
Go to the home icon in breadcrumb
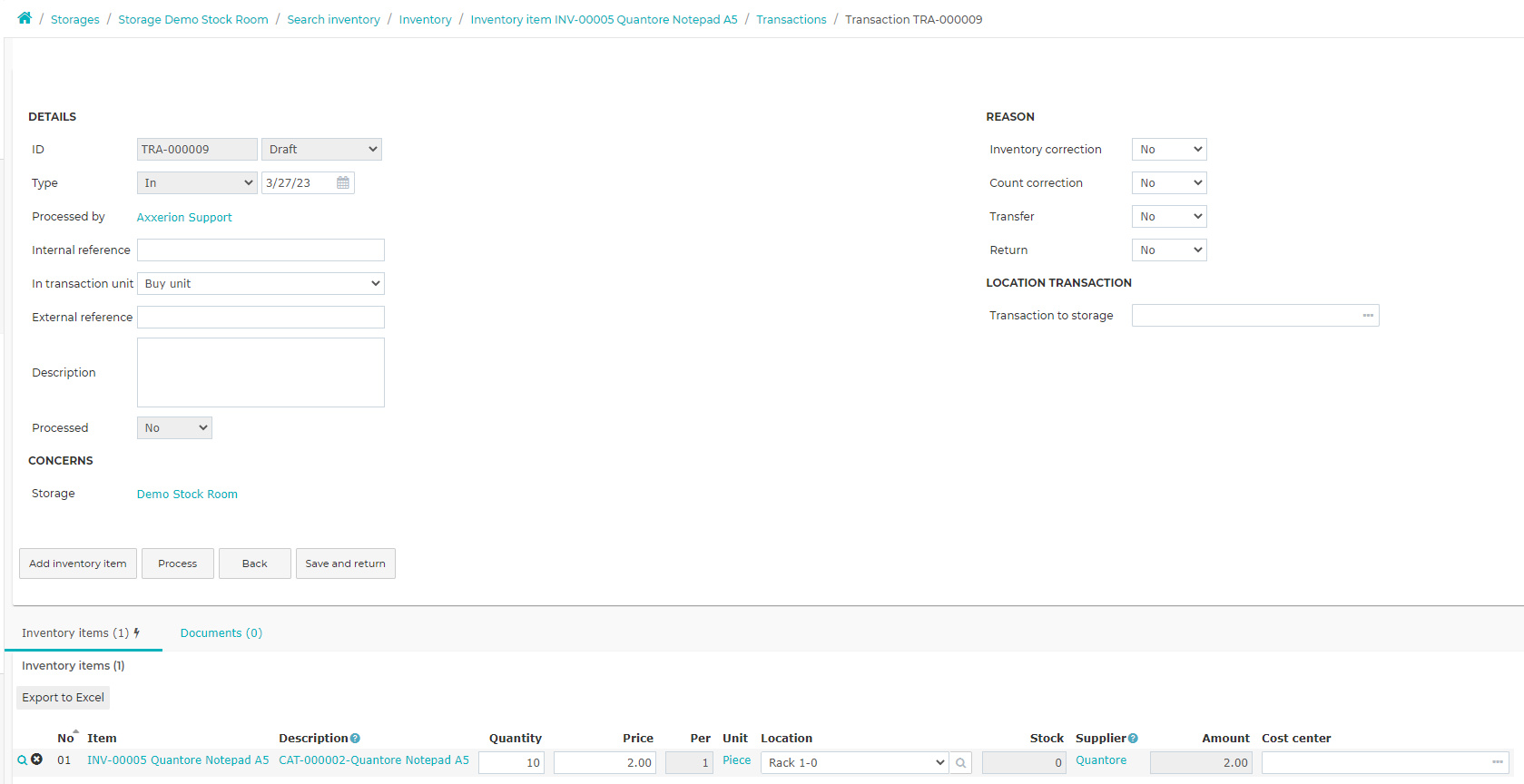coord(25,18)
